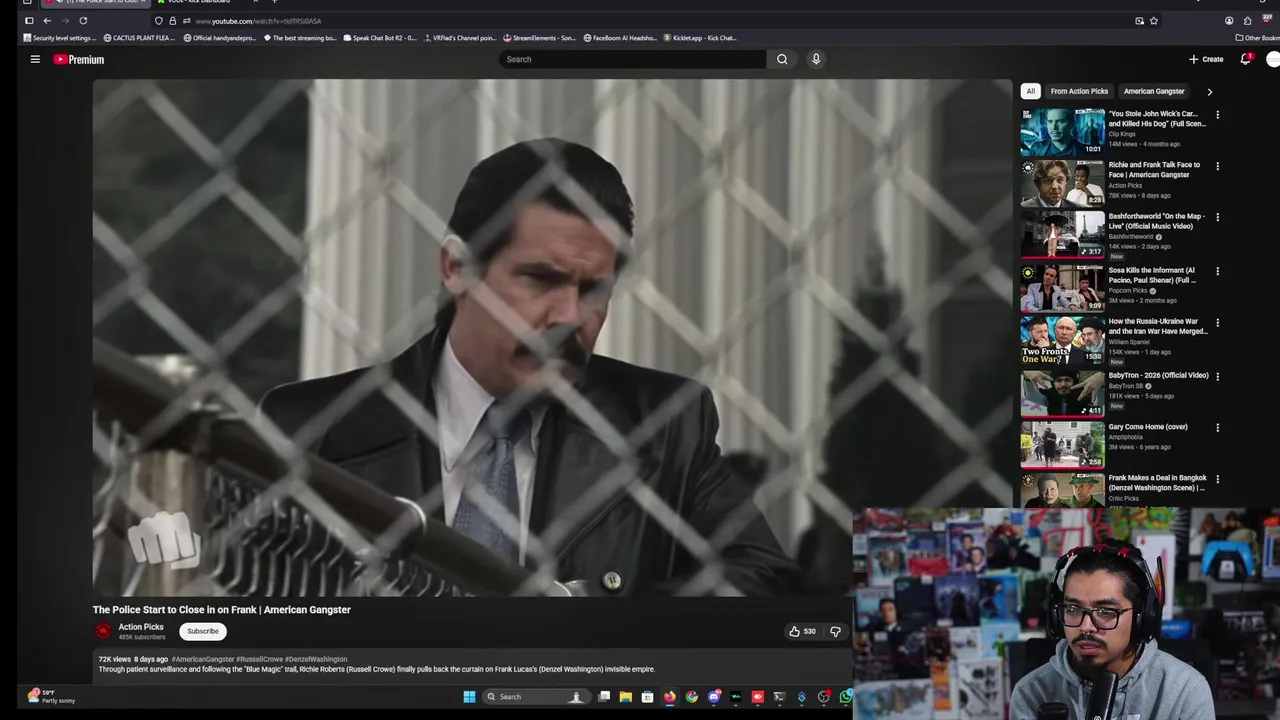The height and width of the screenshot is (720, 1280).
Task: Expand the video description text
Action: pos(376,669)
